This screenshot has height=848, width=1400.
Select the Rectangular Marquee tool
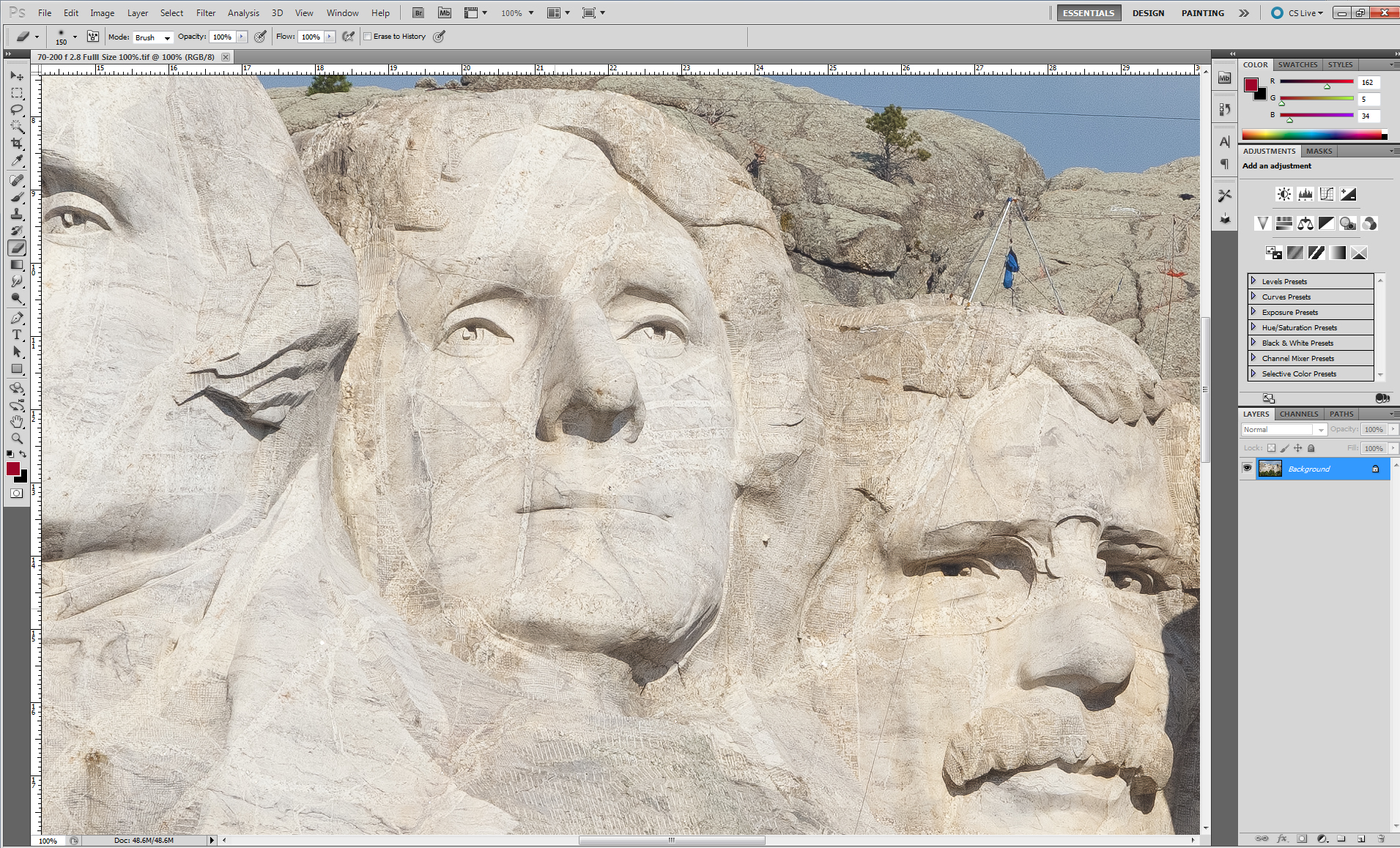coord(17,94)
